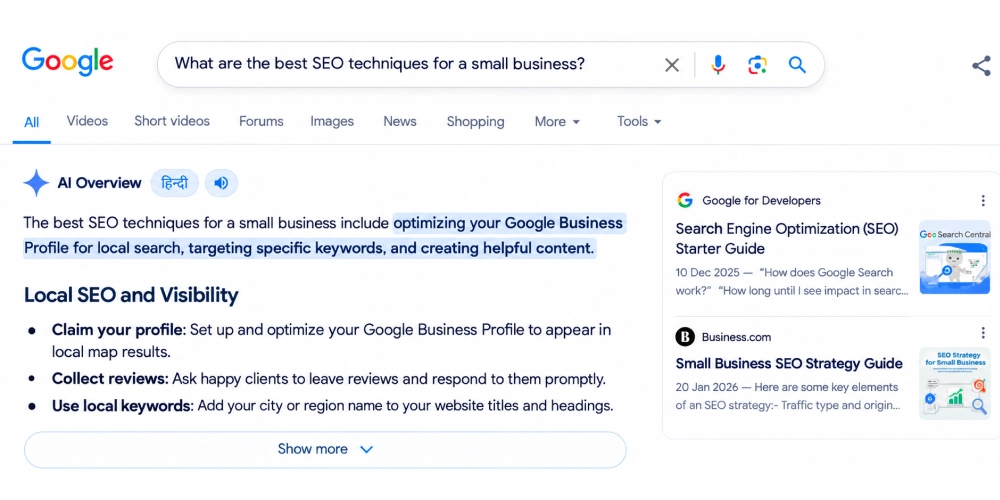Image resolution: width=1000 pixels, height=500 pixels.
Task: Open the three-dot menu for Google for Developers
Action: [x=983, y=200]
